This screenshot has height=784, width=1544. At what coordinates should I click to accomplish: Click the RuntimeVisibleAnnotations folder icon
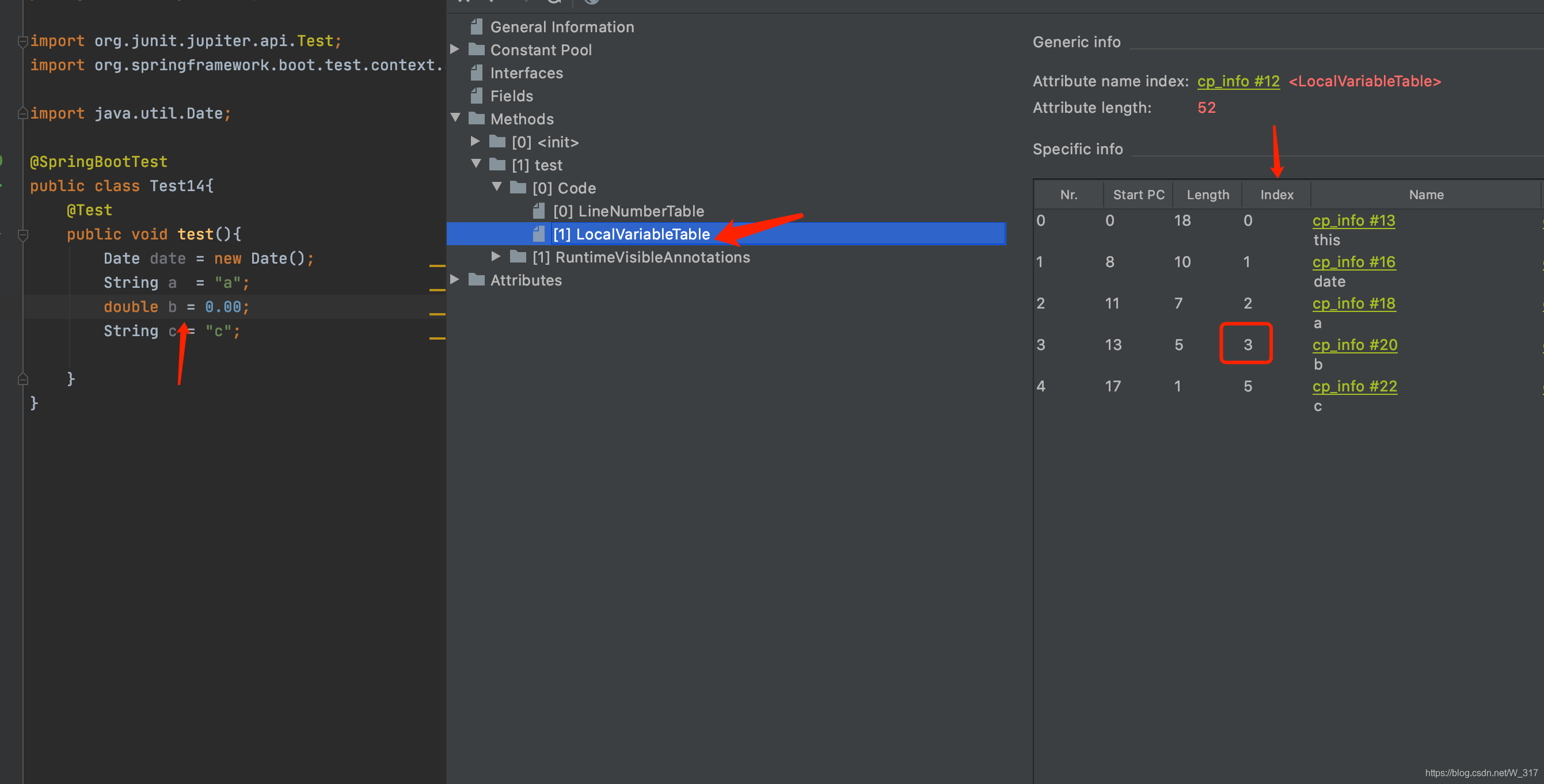point(518,257)
